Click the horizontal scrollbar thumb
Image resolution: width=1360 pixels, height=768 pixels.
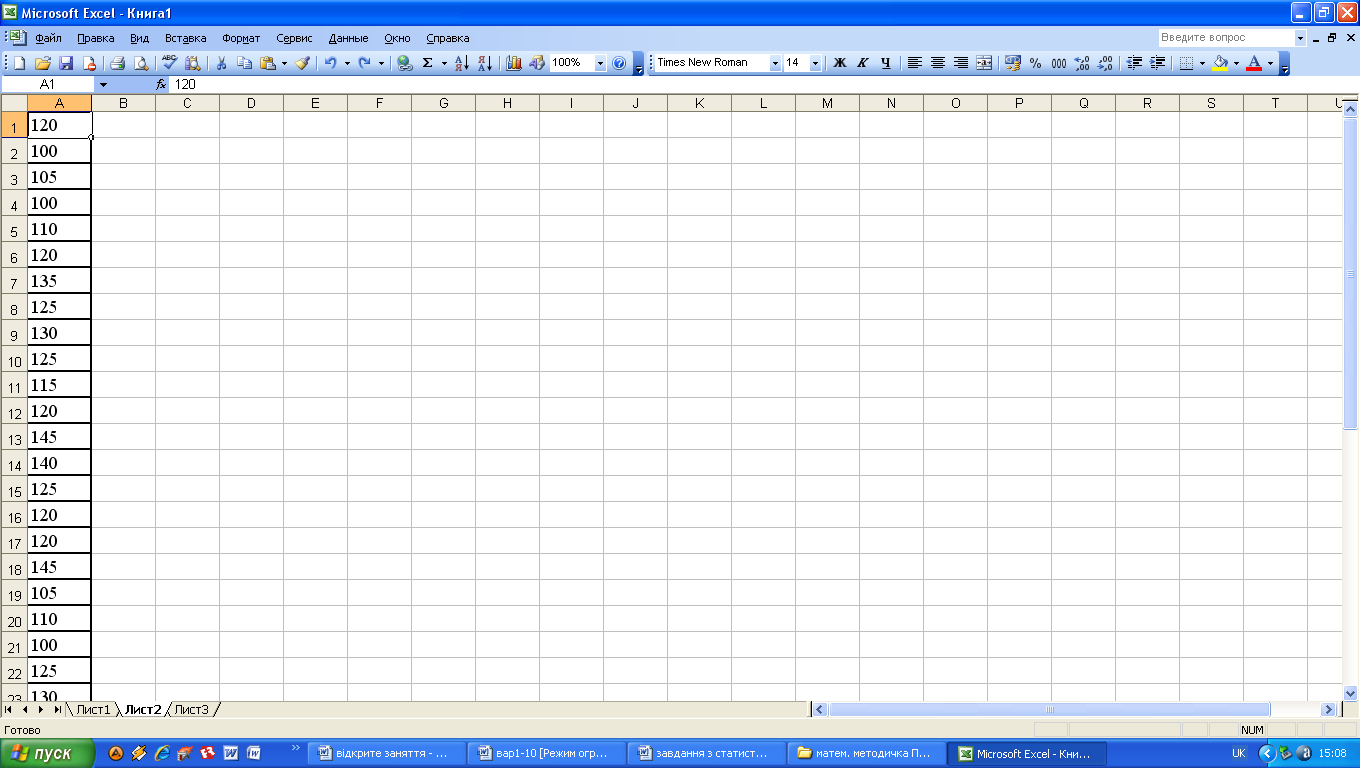click(1050, 709)
